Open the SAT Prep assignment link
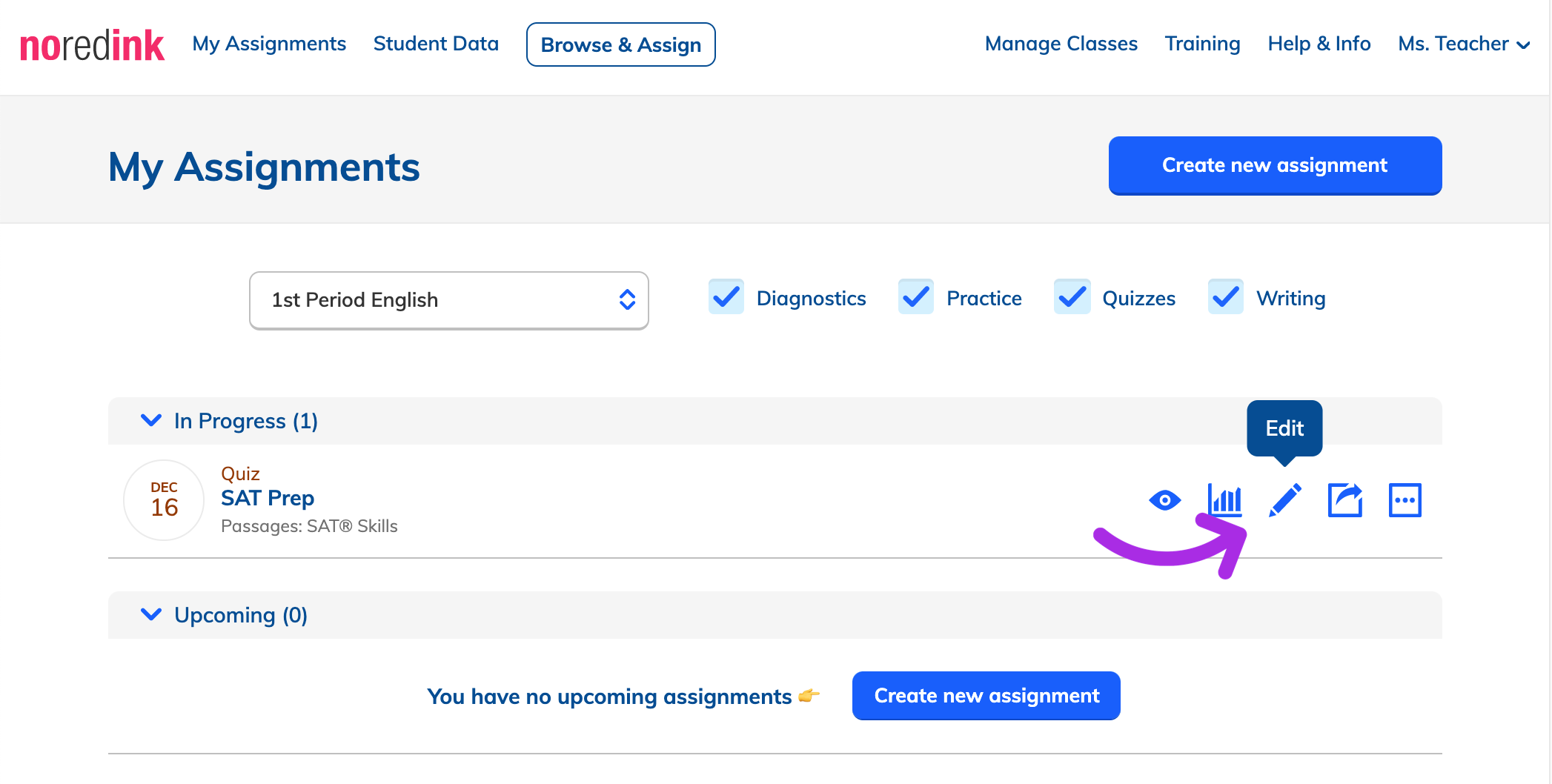This screenshot has height=784, width=1552. click(x=268, y=498)
